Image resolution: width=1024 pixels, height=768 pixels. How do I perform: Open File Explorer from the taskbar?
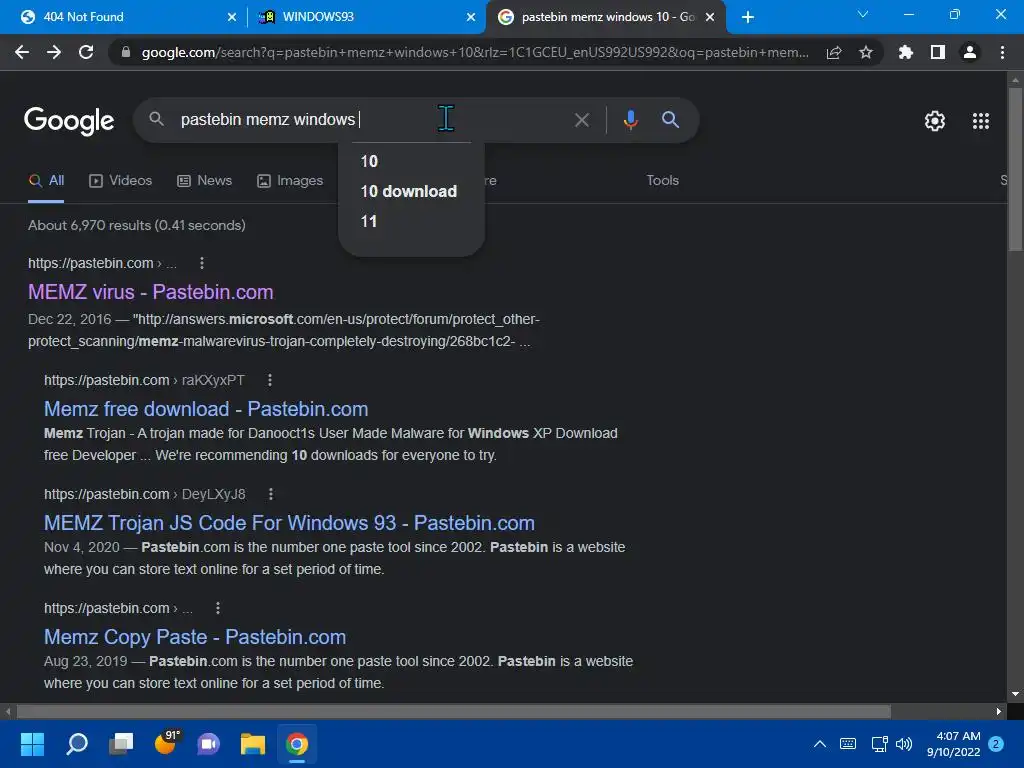(253, 744)
